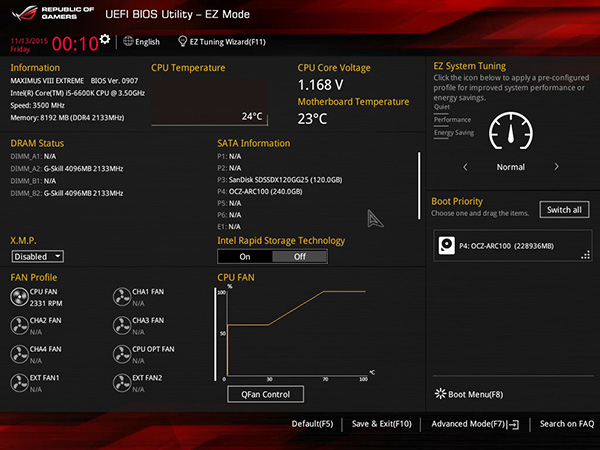Click MAXIMUS VIII EXTREME board name

click(x=47, y=81)
